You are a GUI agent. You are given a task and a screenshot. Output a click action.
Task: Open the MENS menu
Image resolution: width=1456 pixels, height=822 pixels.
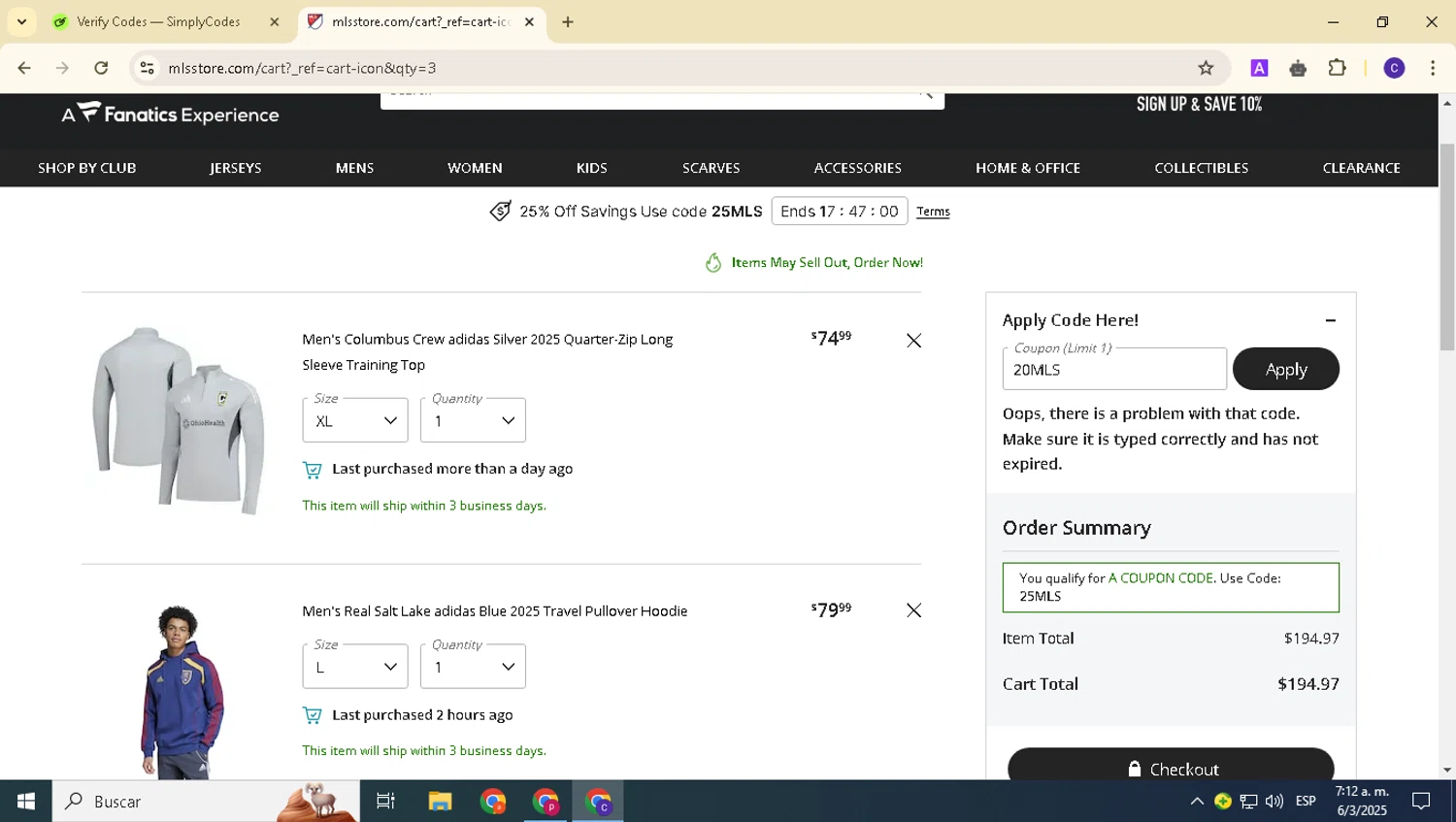[354, 168]
